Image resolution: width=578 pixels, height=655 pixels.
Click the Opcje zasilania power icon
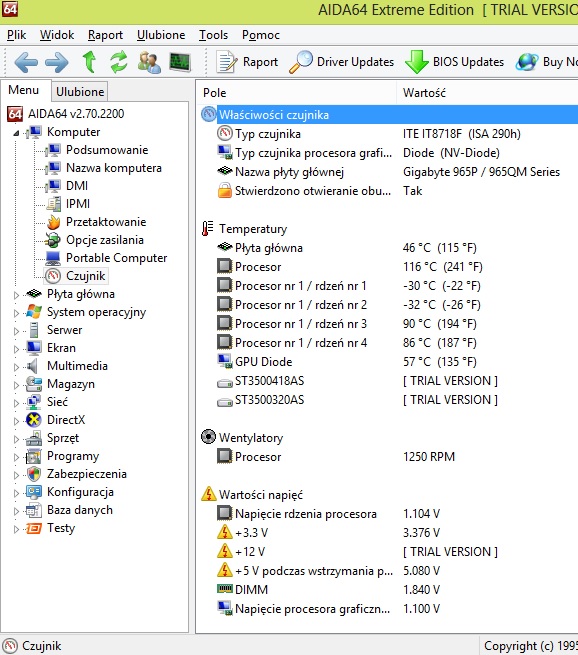click(53, 240)
